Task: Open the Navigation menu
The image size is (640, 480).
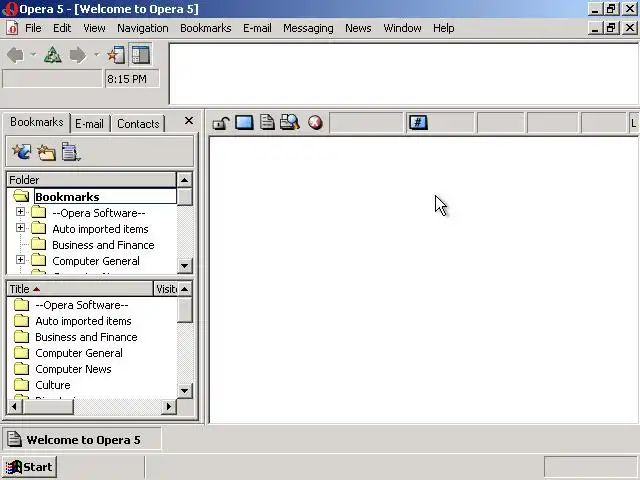Action: pyautogui.click(x=143, y=28)
